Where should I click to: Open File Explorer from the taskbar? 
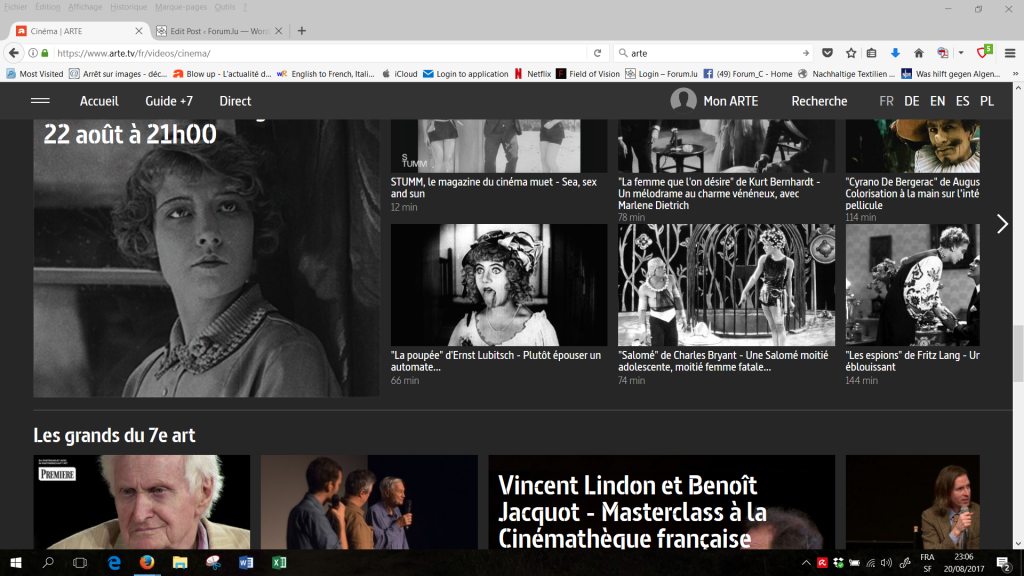click(180, 562)
